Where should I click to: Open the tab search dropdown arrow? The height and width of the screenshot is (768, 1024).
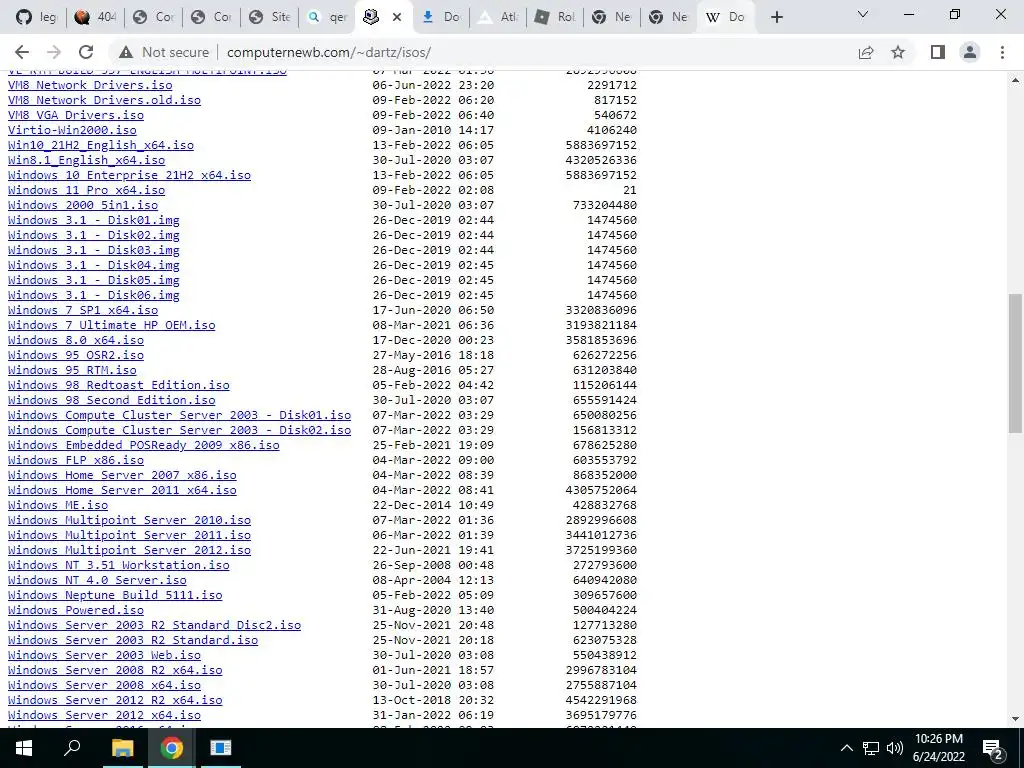pos(863,14)
